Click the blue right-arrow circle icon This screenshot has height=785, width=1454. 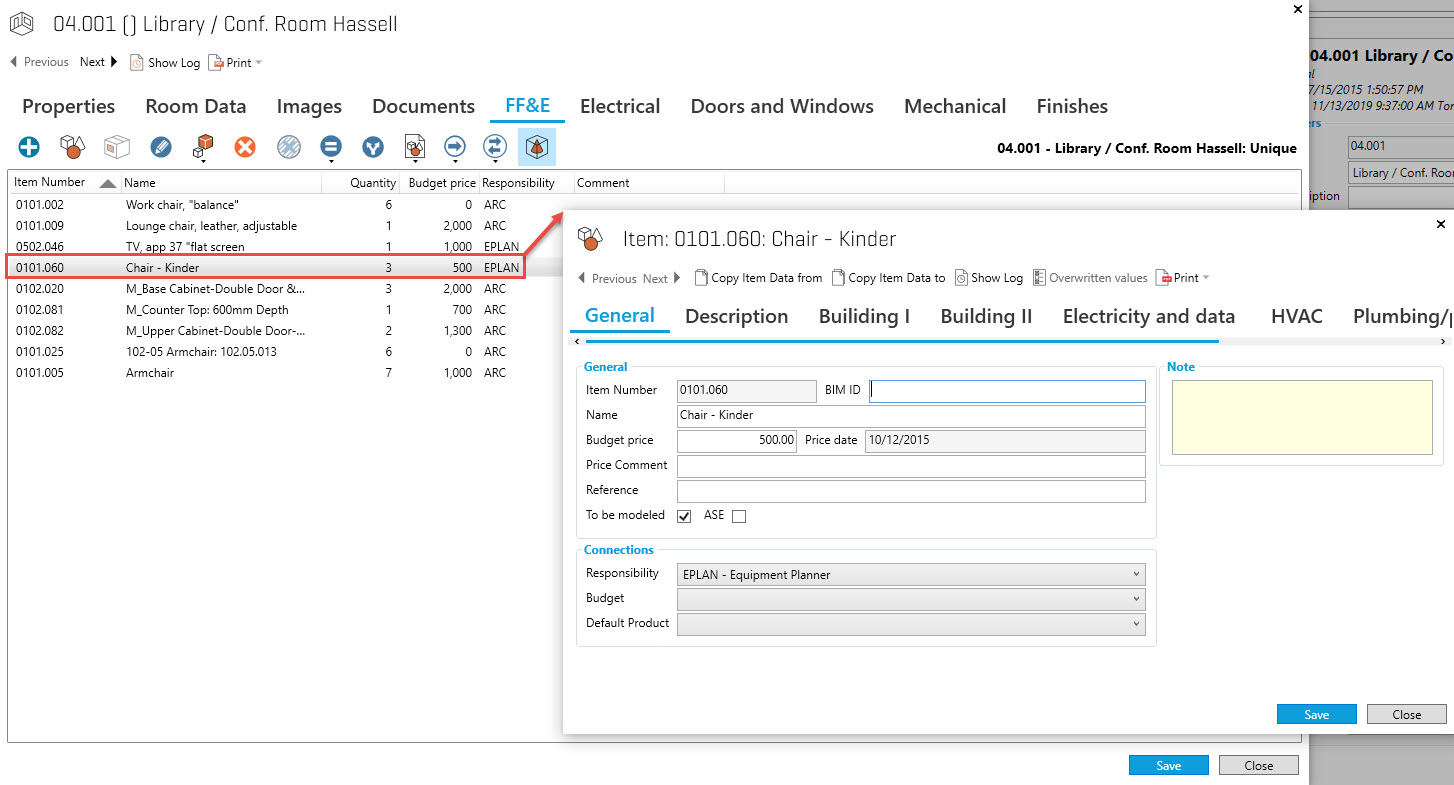(x=455, y=147)
